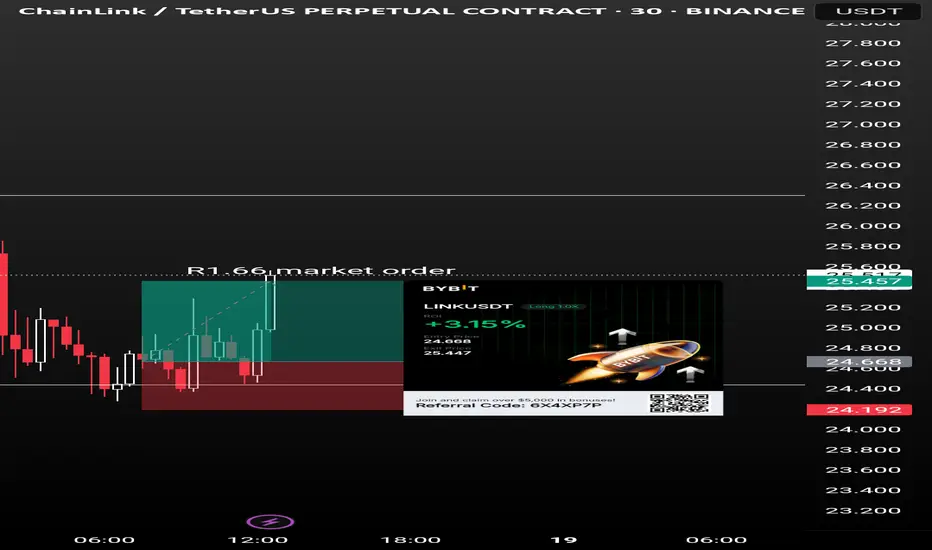The height and width of the screenshot is (550, 932).
Task: Click the 'Join and claim over $5,000' text
Action: 515,400
